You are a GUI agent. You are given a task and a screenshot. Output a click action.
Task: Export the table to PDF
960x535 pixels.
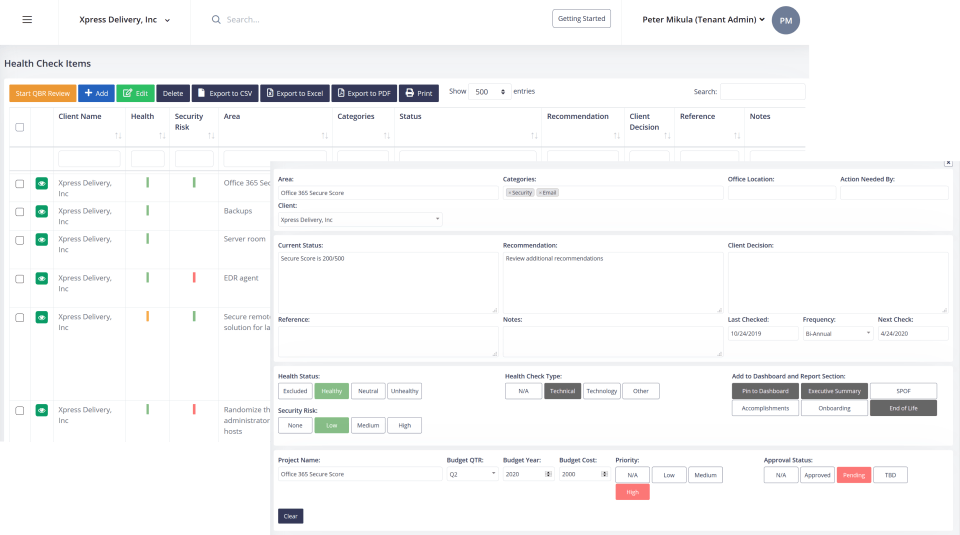[x=364, y=93]
